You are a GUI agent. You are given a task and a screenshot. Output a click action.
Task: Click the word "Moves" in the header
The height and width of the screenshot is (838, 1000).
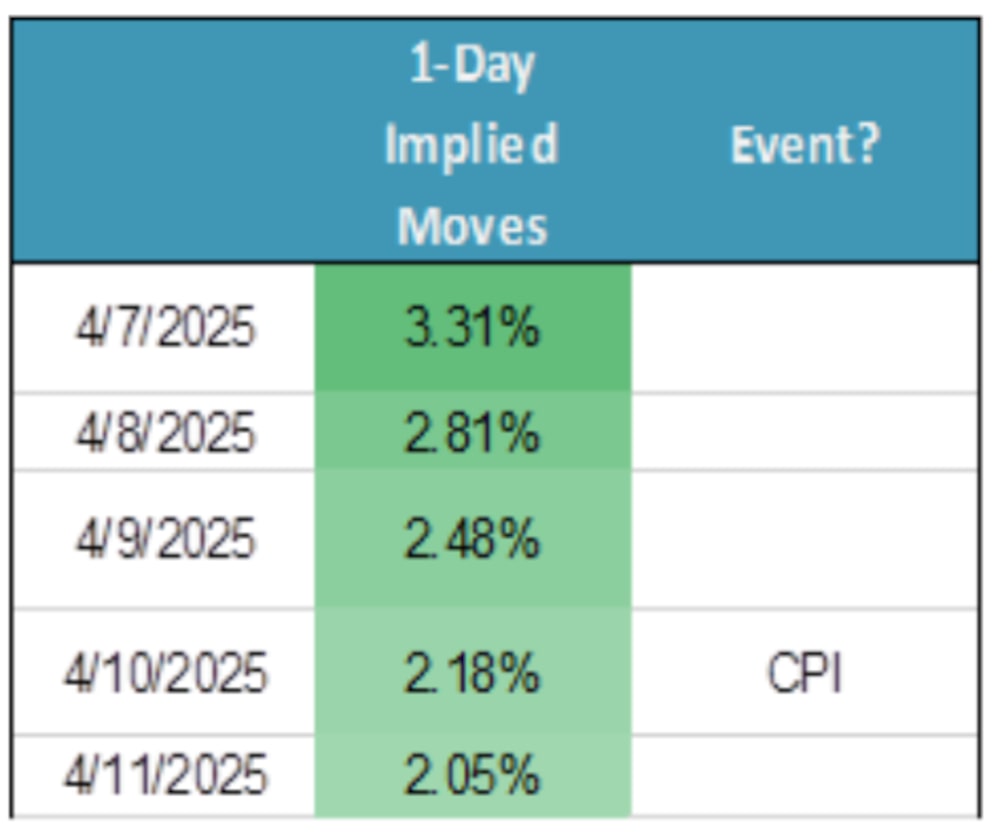472,225
